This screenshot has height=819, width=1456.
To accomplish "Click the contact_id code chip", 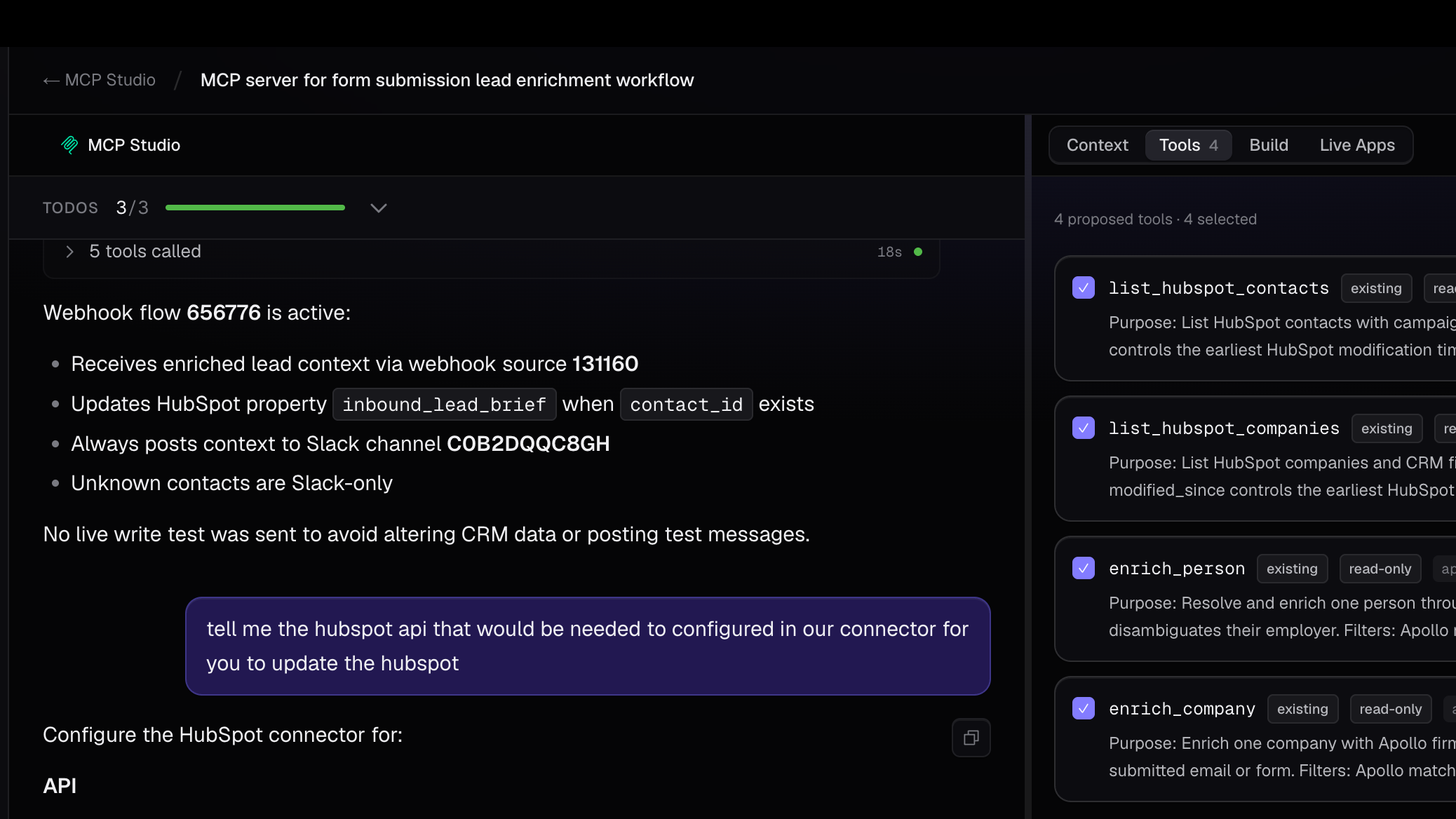I will coord(686,404).
